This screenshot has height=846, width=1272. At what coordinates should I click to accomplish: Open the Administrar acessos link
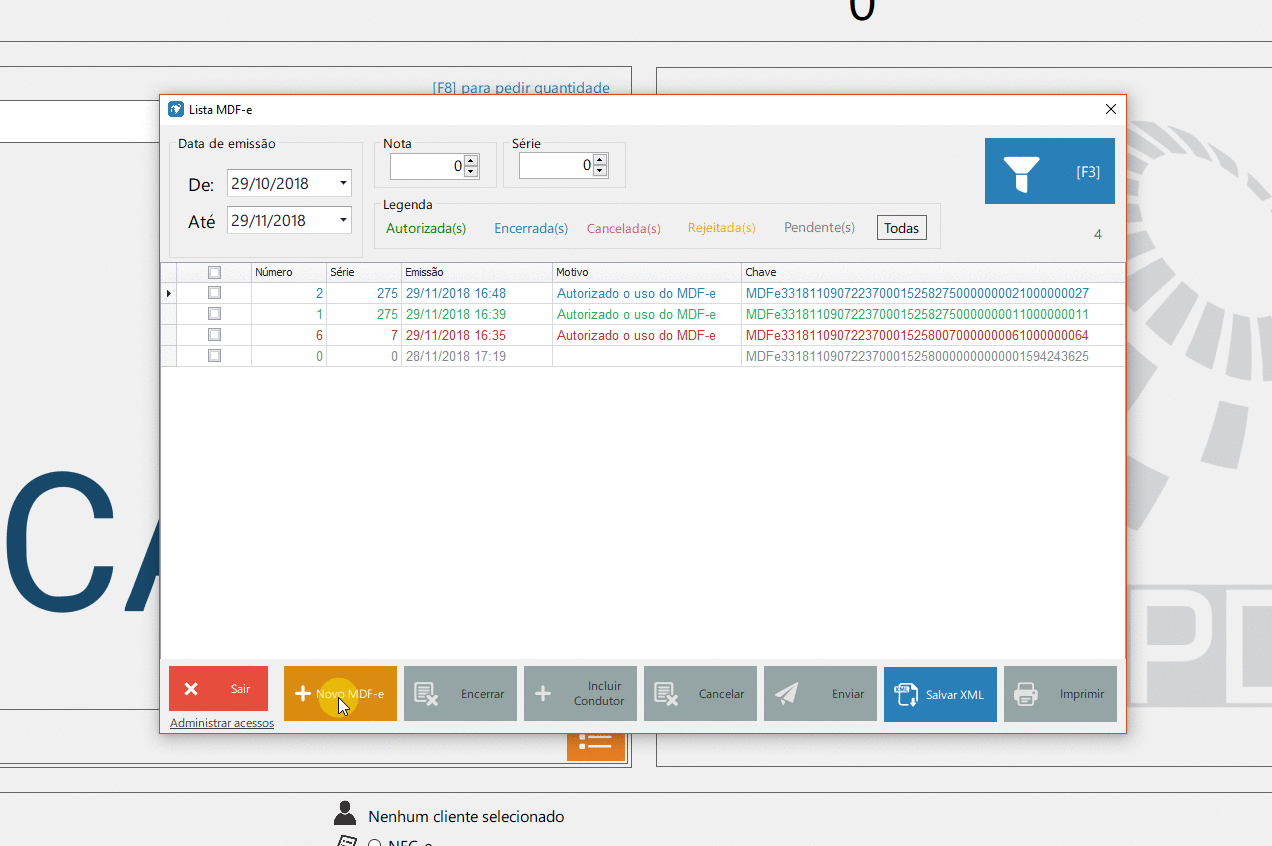click(x=222, y=723)
